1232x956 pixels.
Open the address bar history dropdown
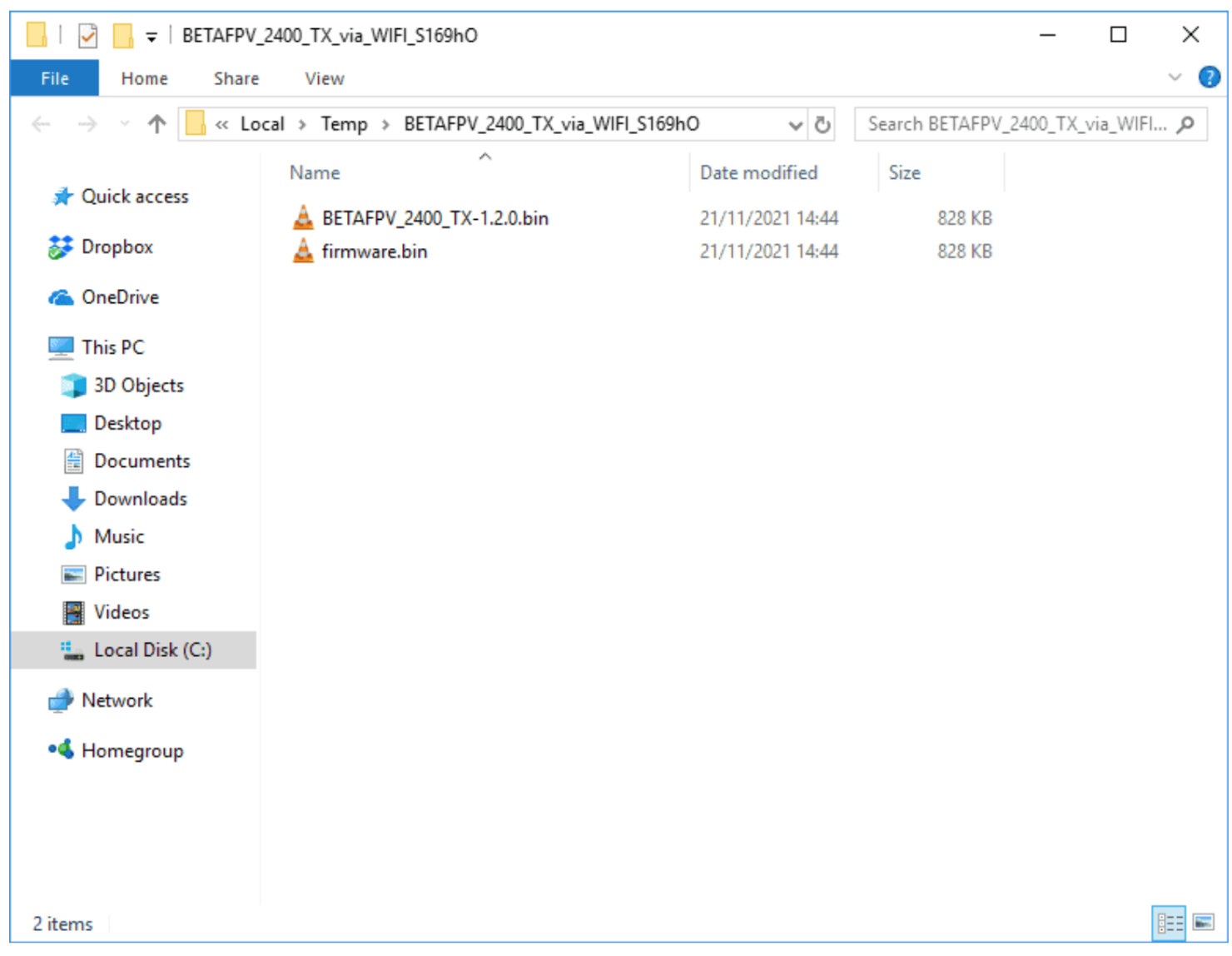coord(795,125)
